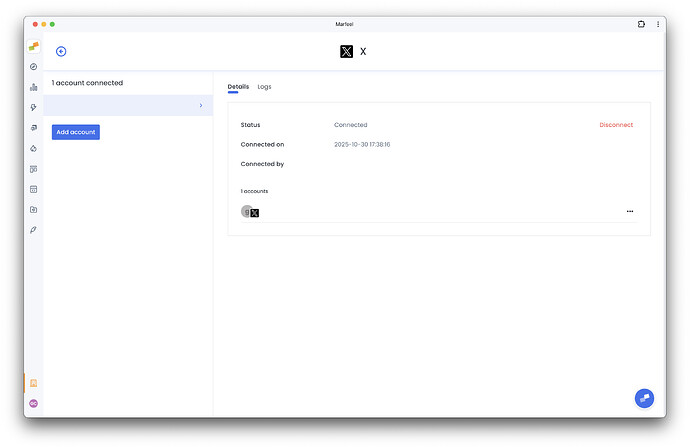Open the three-dot account options menu

pos(629,211)
